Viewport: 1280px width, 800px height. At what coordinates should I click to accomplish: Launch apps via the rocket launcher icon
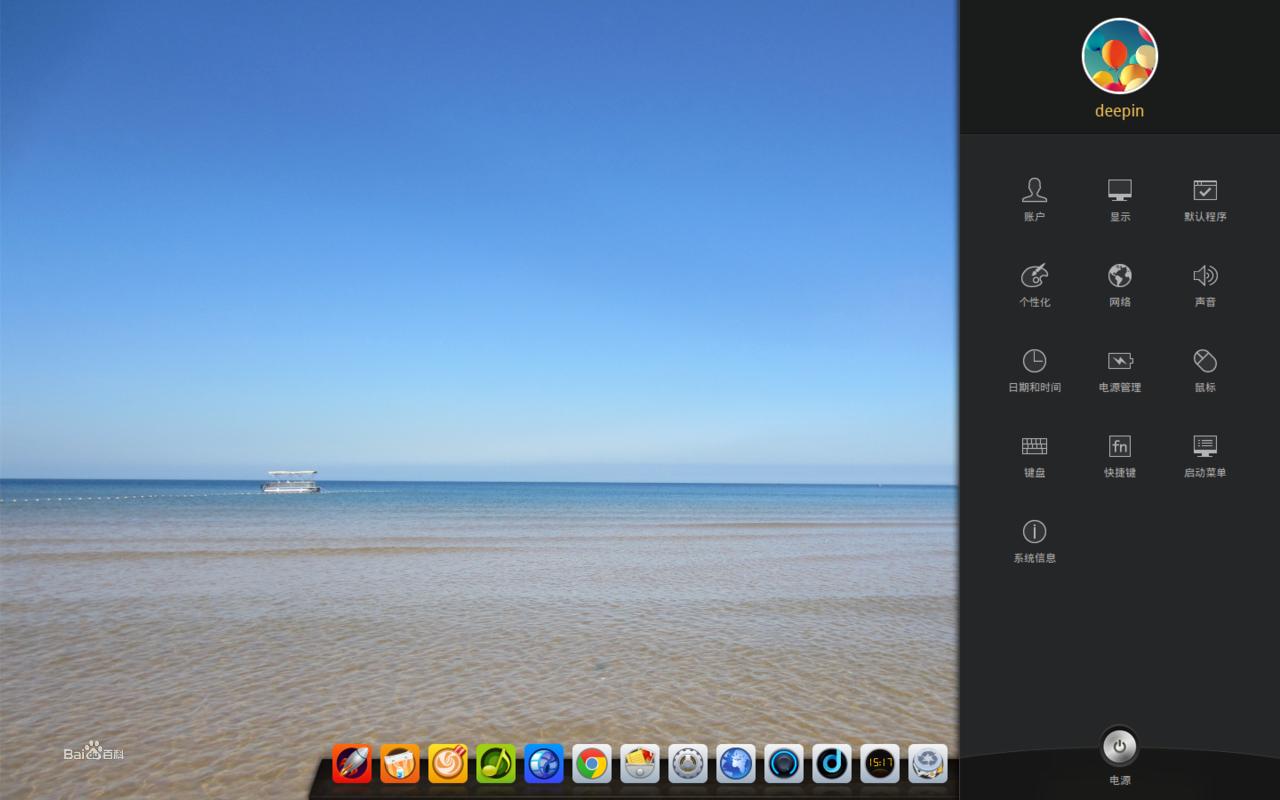352,763
